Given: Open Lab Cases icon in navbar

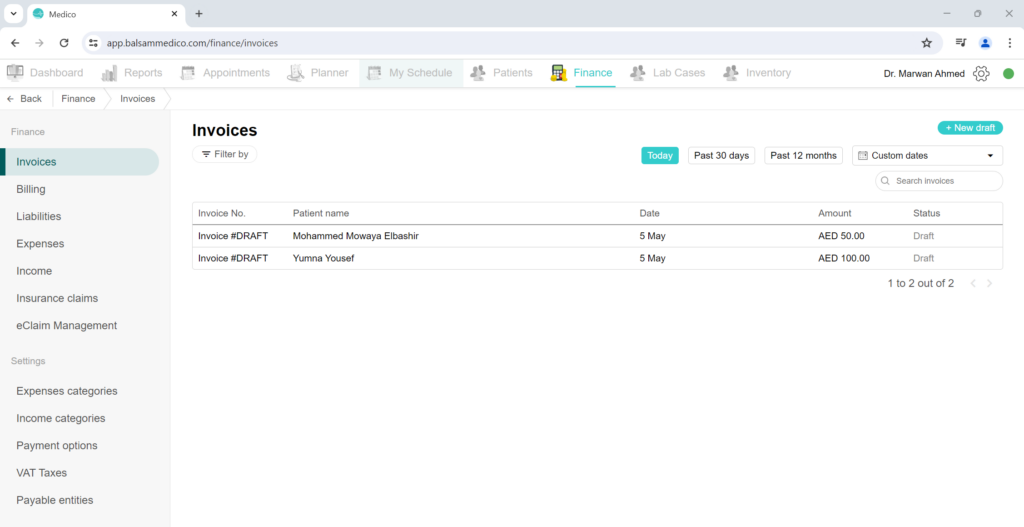Looking at the screenshot, I should 638,73.
